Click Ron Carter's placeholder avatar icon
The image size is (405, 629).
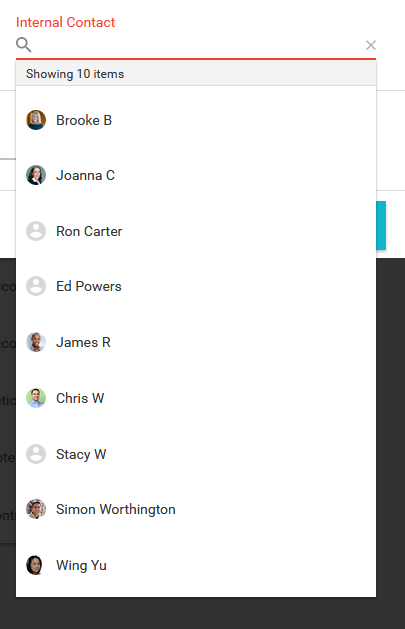click(x=36, y=231)
